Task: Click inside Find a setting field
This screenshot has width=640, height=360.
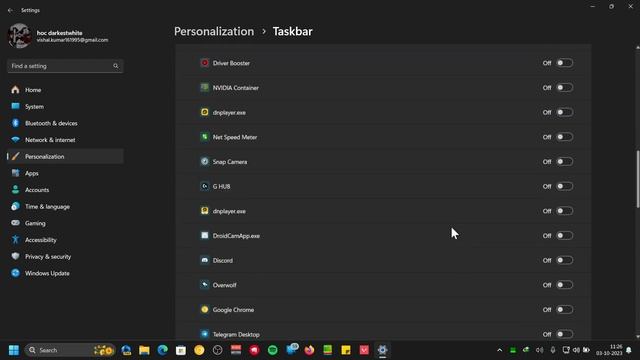Action: [x=65, y=66]
